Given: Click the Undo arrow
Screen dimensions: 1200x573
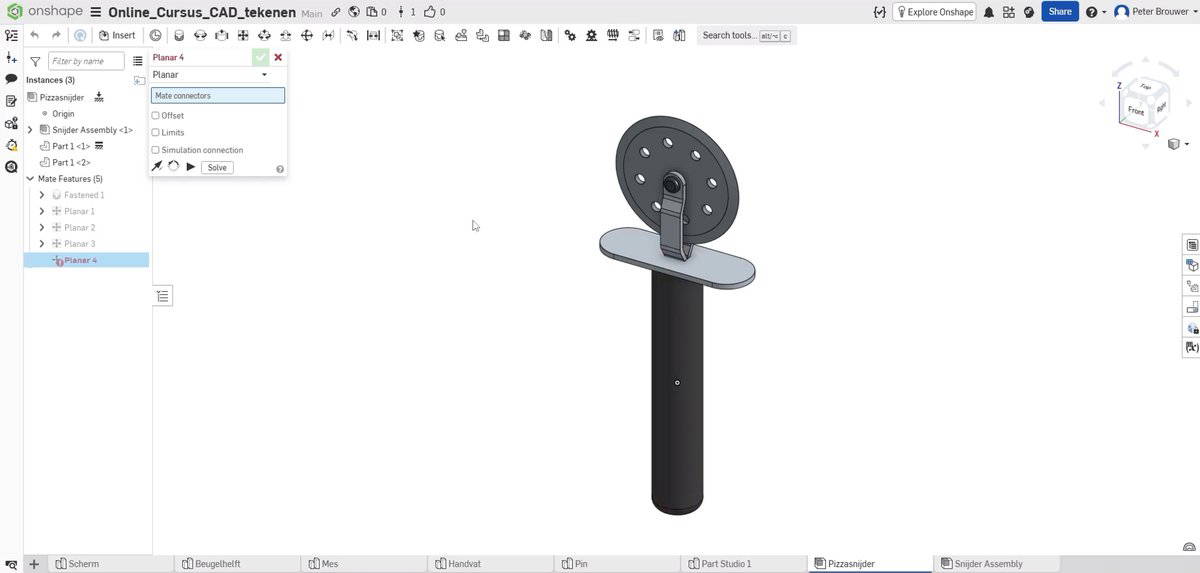Looking at the screenshot, I should pos(35,35).
